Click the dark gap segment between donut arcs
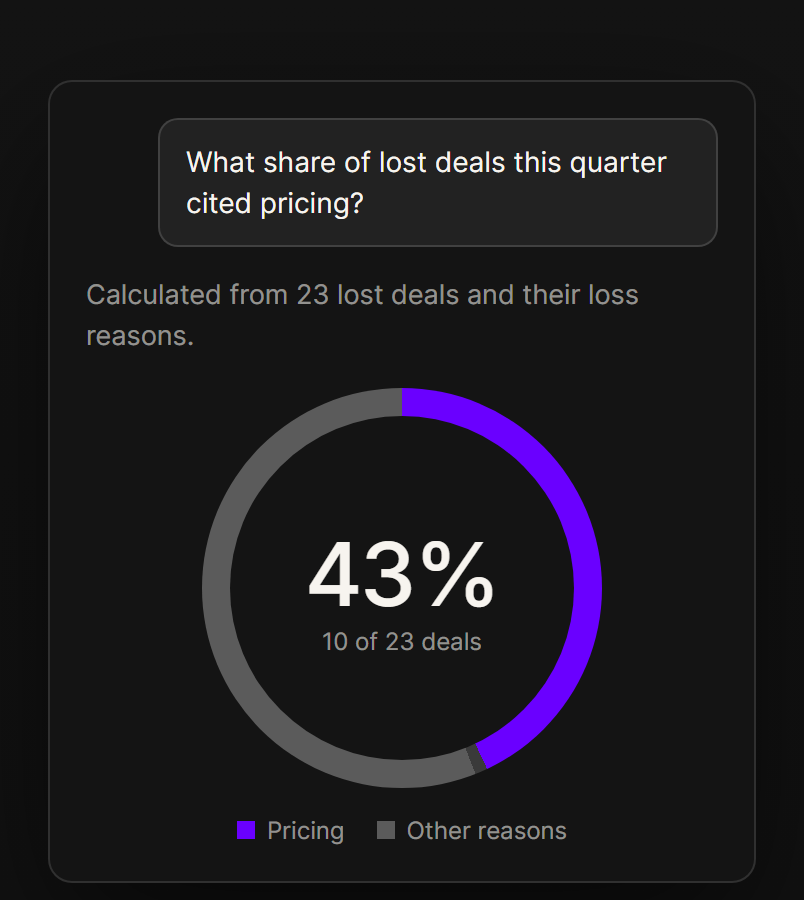804x900 pixels. (476, 759)
